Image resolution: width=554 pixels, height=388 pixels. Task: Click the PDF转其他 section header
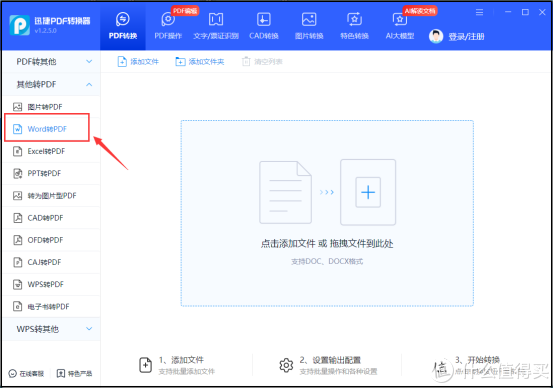point(52,62)
